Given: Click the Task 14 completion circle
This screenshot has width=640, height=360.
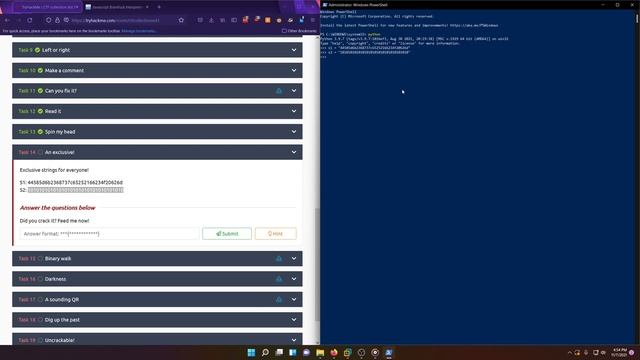Looking at the screenshot, I should (x=40, y=152).
